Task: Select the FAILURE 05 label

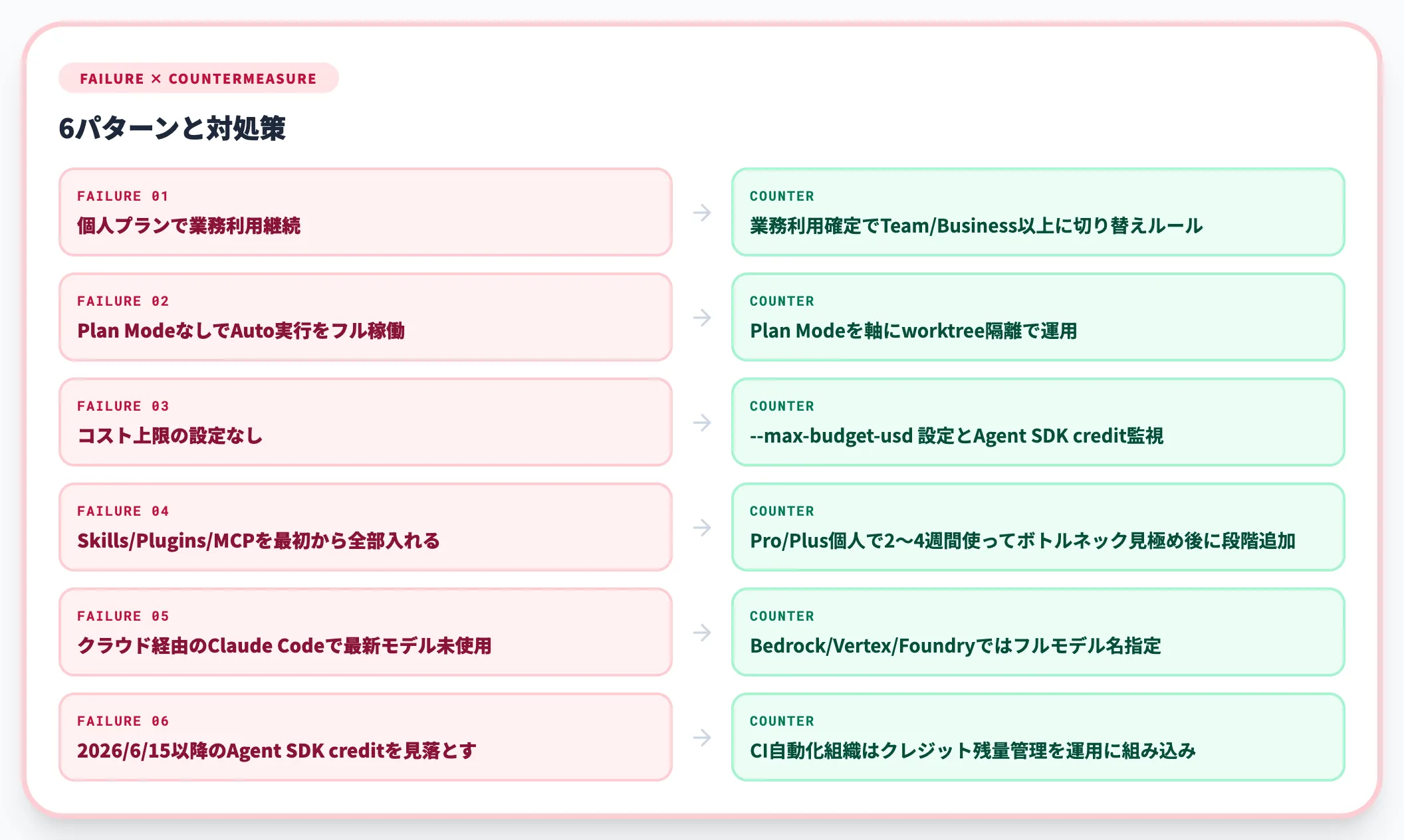Action: 123,616
